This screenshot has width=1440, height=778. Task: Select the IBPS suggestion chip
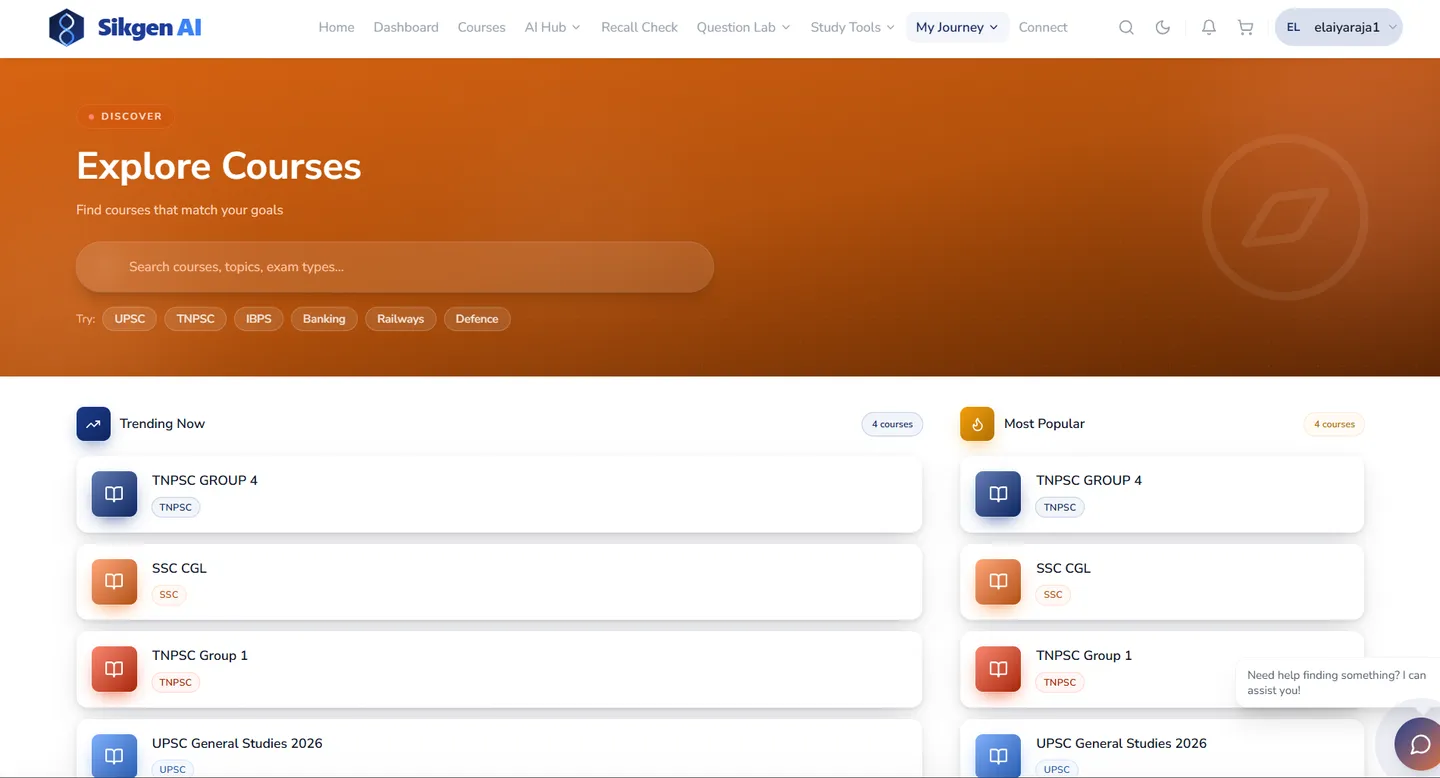259,319
